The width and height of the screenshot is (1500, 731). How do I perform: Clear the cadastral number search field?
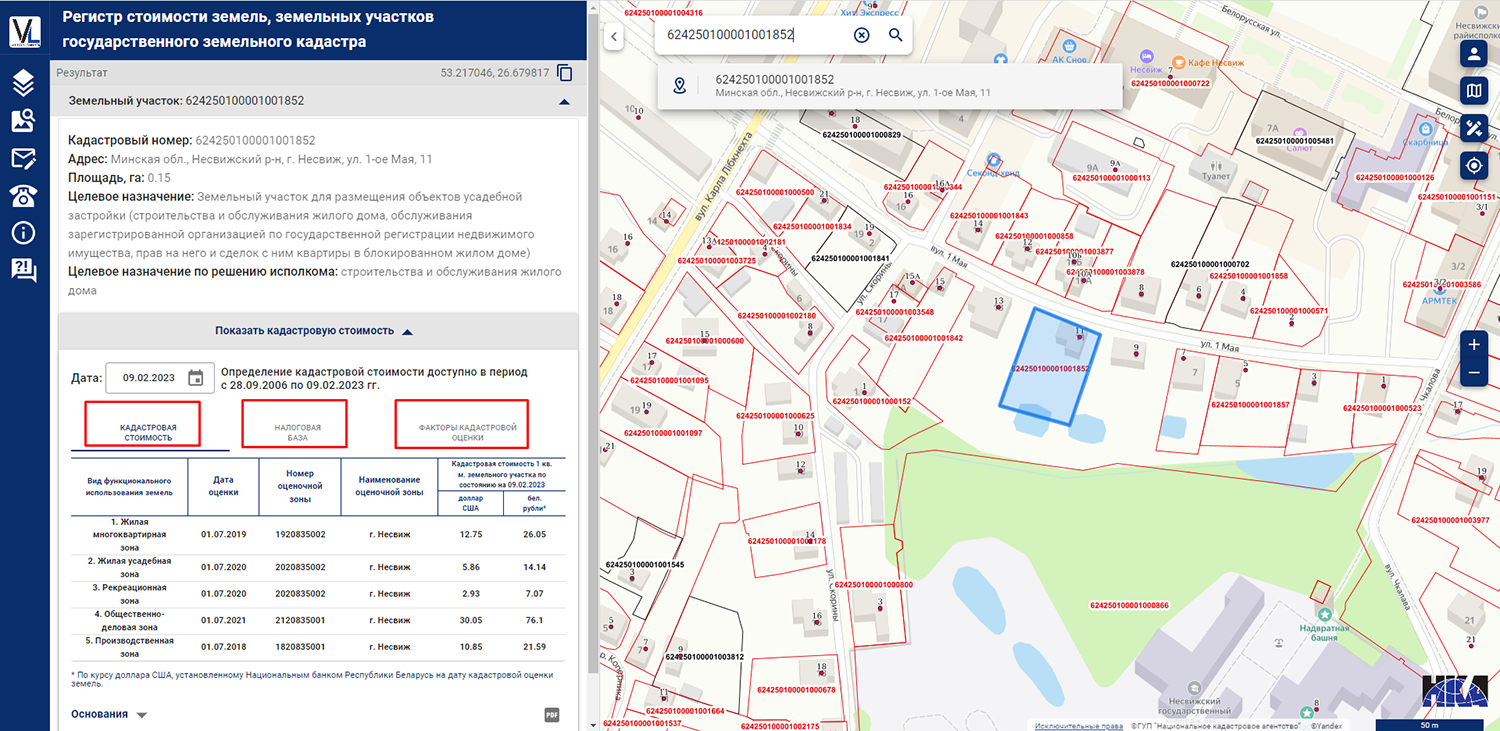(862, 35)
